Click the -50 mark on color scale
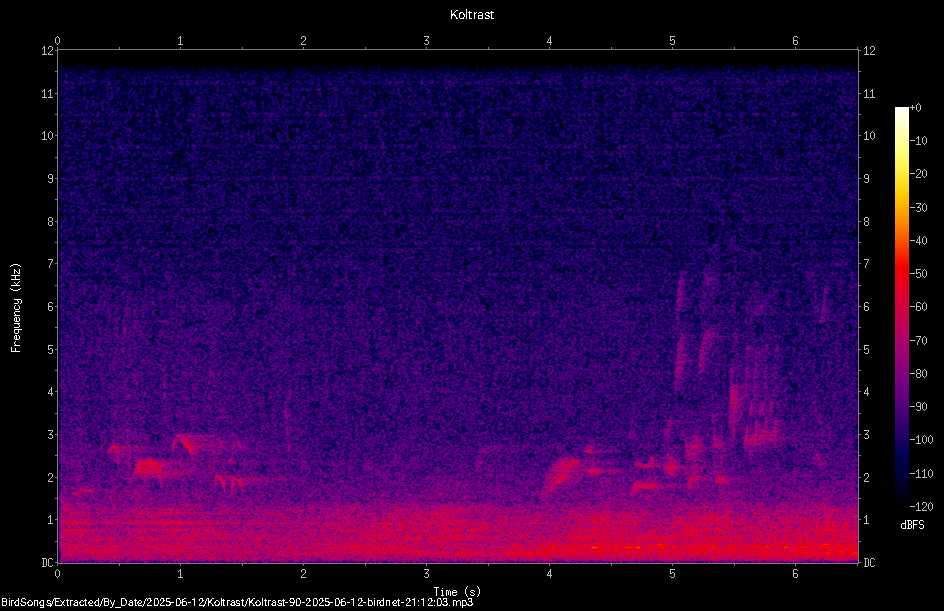 pyautogui.click(x=918, y=273)
